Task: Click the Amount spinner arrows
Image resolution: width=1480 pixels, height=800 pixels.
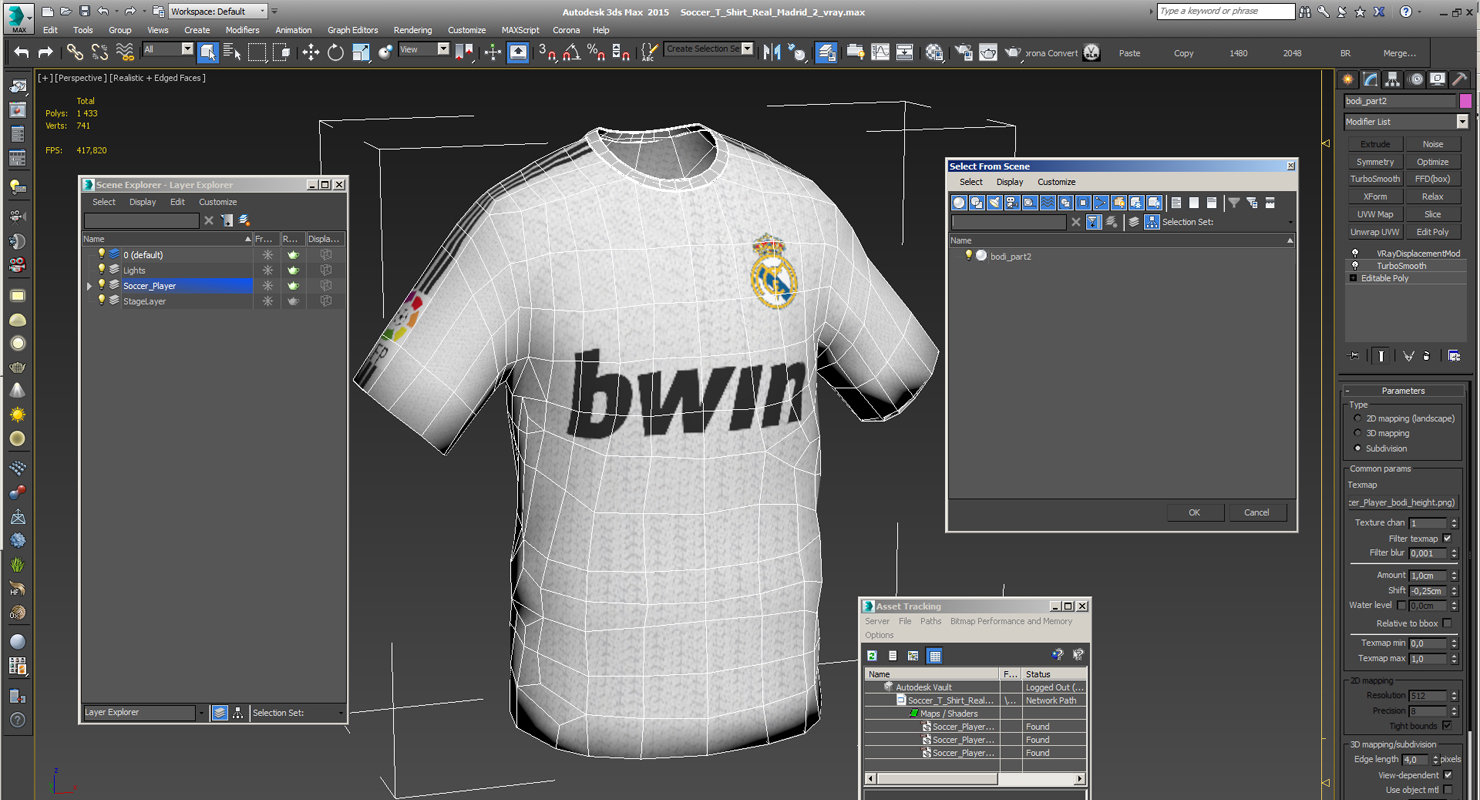Action: coord(1453,576)
